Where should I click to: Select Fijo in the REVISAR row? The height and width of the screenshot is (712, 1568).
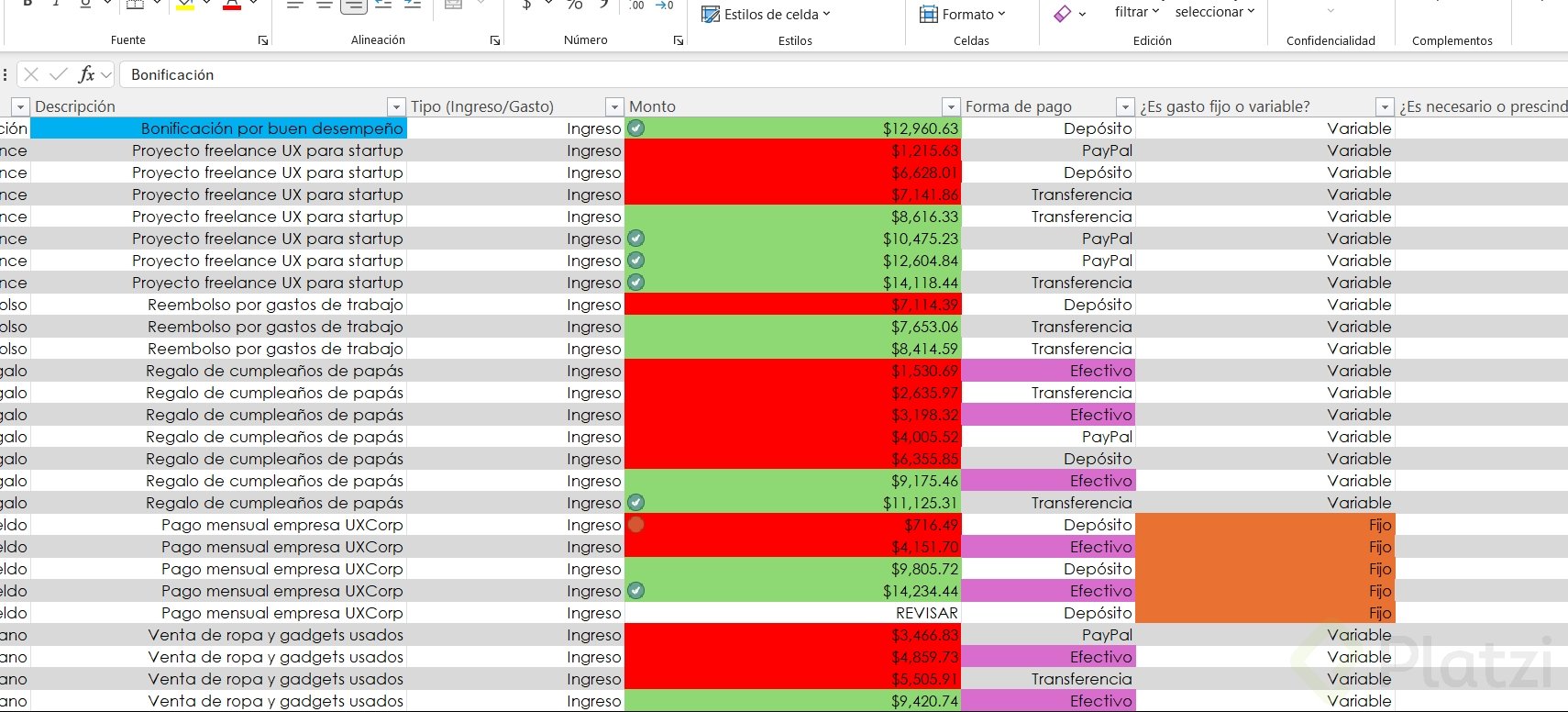tap(1265, 613)
